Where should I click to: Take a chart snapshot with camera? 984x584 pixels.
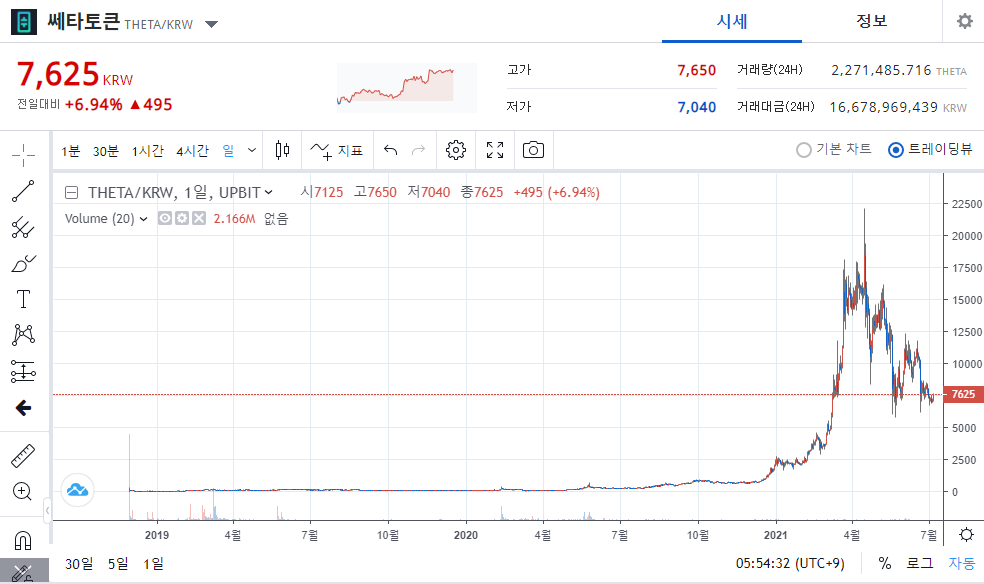pos(533,151)
